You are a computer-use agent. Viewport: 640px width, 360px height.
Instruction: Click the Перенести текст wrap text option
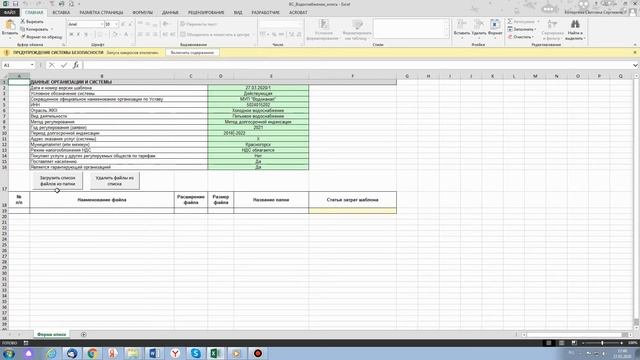pyautogui.click(x=198, y=24)
